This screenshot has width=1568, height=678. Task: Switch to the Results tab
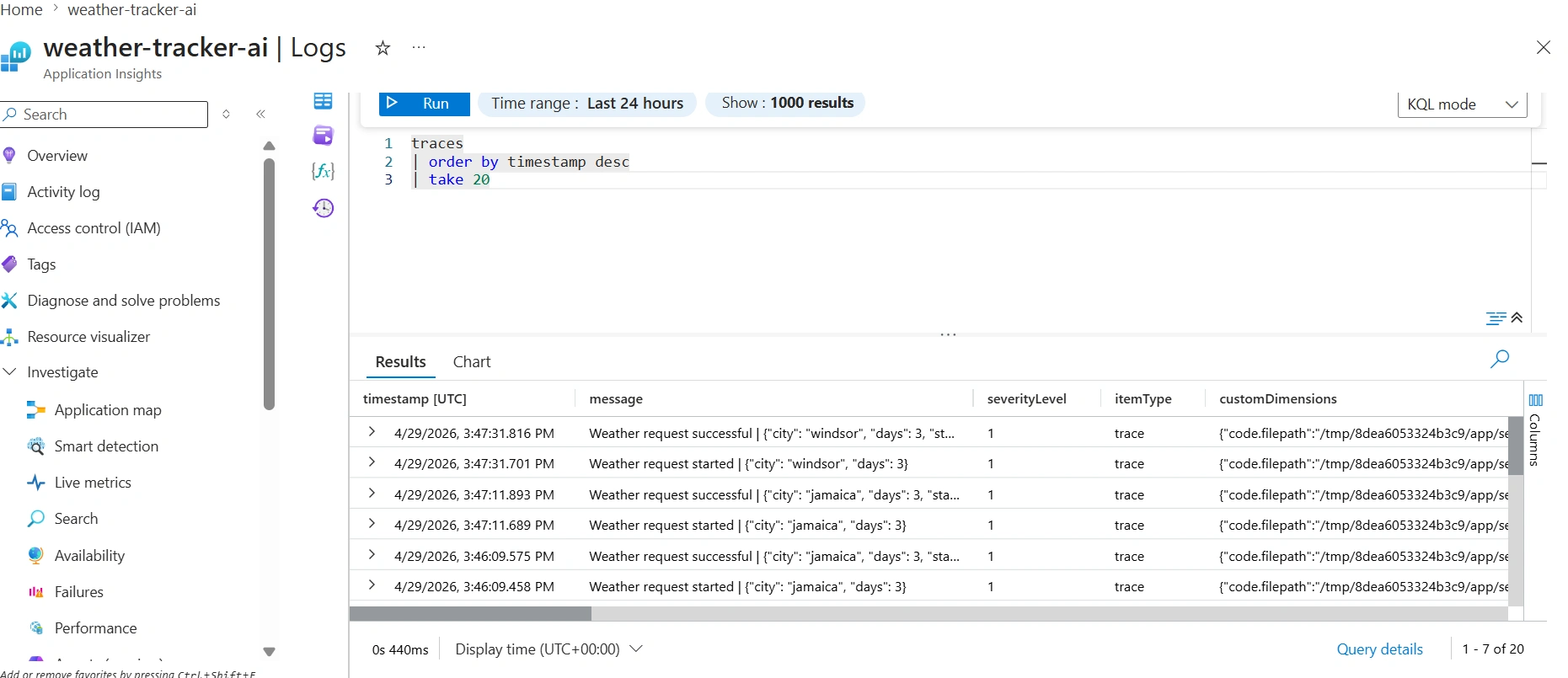coord(400,362)
